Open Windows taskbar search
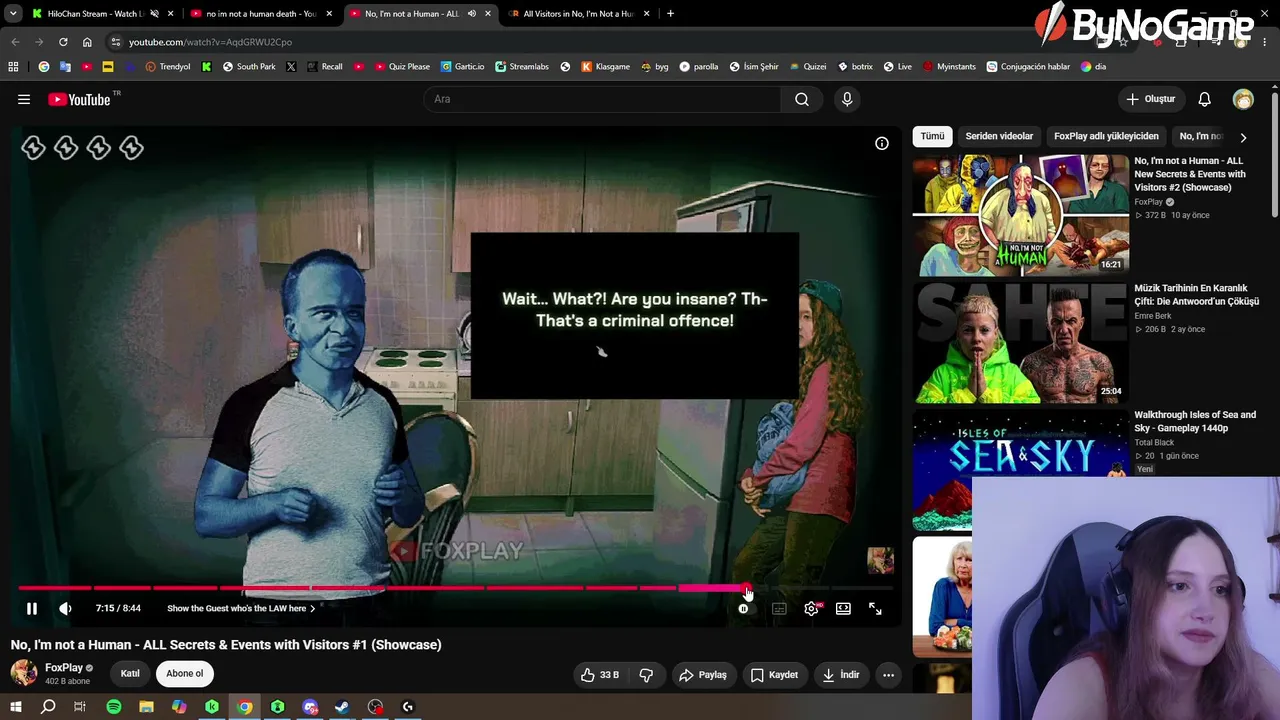This screenshot has width=1280, height=720. coord(48,707)
